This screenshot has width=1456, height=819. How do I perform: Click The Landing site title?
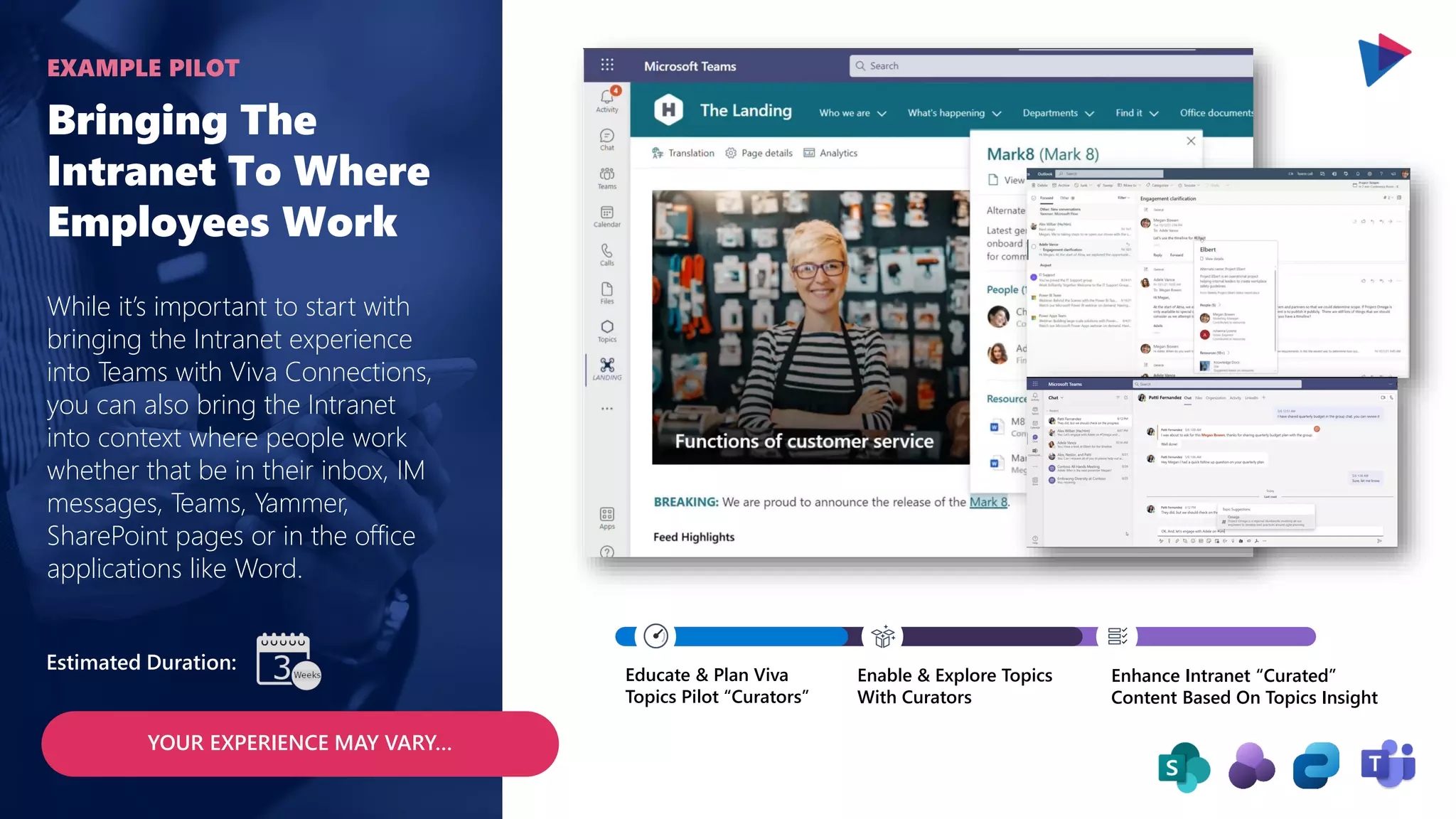[x=746, y=110]
